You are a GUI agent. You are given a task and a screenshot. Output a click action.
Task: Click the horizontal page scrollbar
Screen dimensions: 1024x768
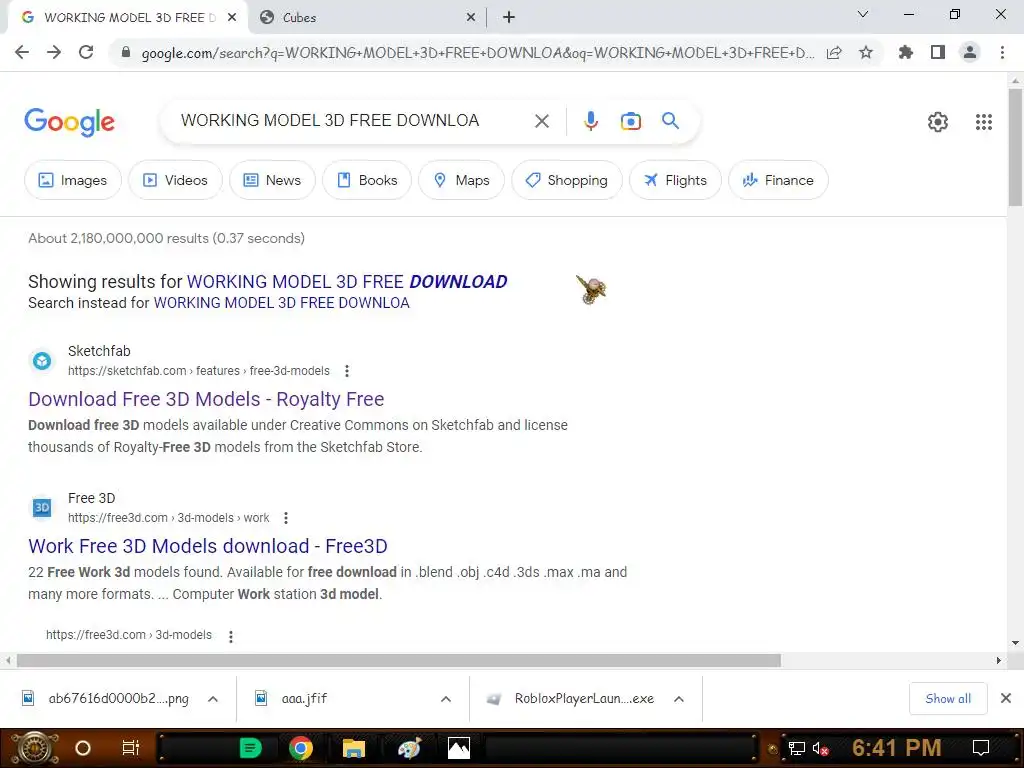tap(398, 660)
